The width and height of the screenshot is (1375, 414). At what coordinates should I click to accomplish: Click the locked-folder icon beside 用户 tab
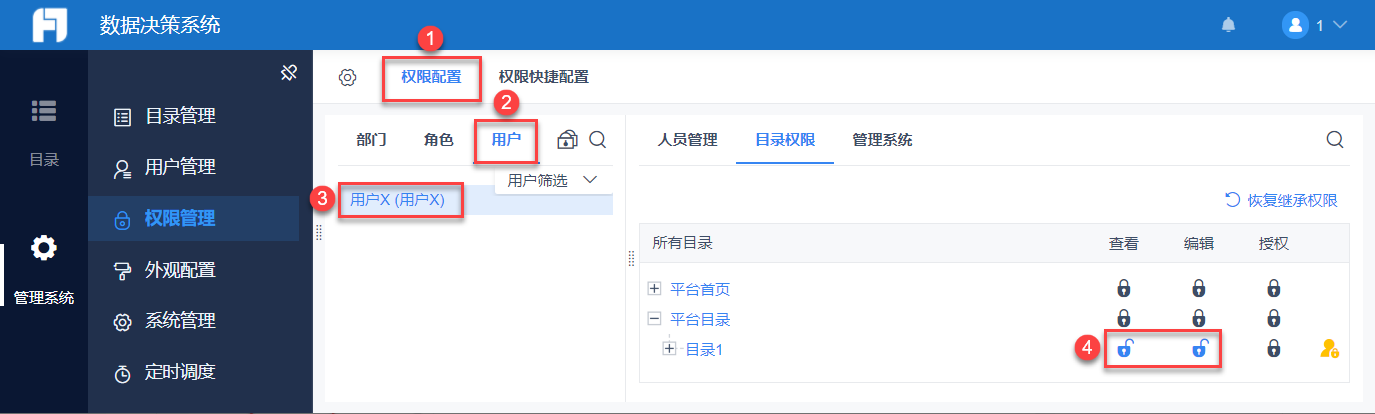point(567,140)
